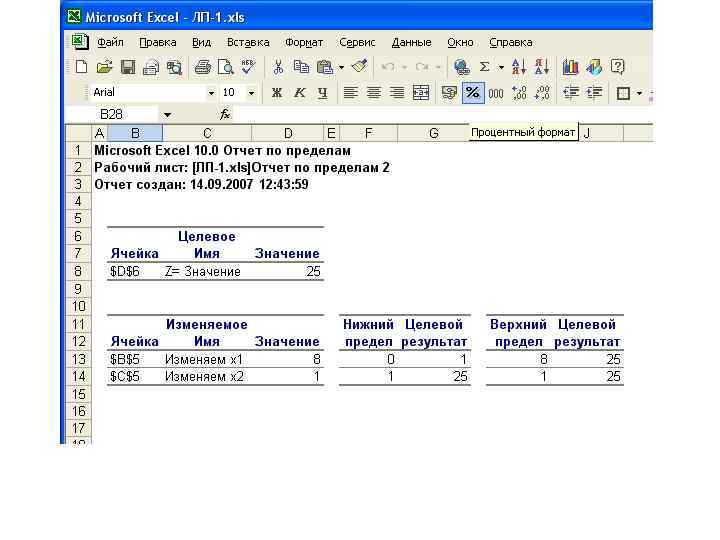Open the Файл menu

point(110,42)
